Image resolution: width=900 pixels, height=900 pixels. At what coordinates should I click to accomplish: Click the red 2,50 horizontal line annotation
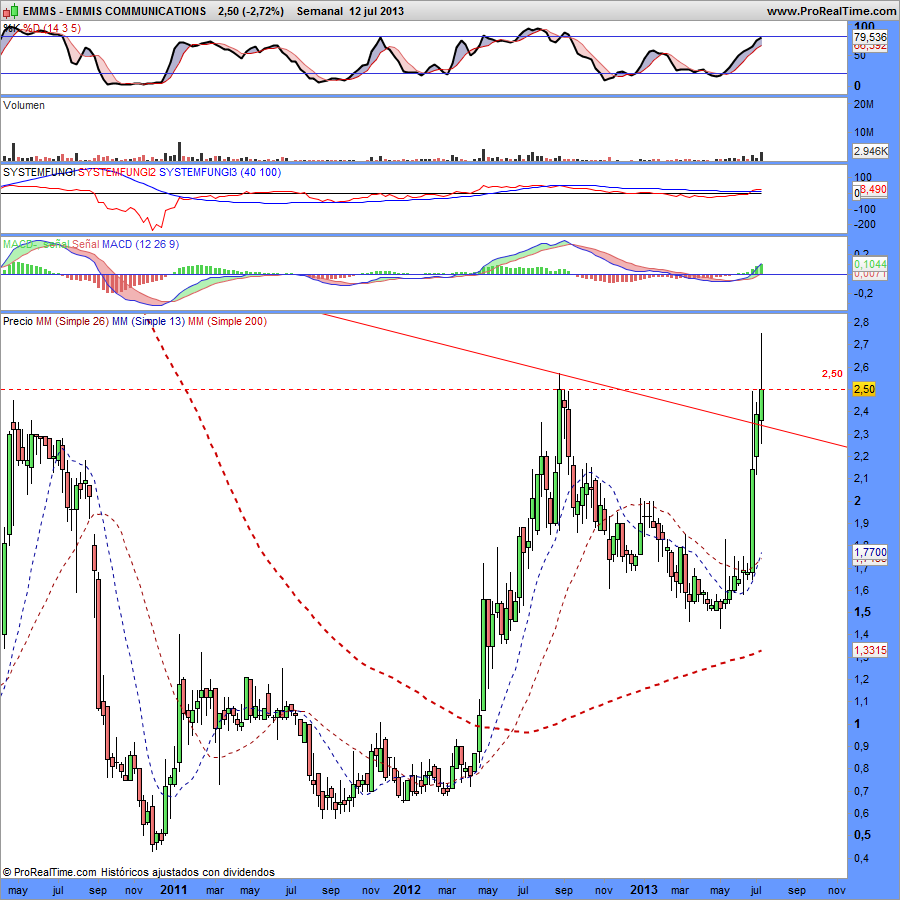(832, 374)
